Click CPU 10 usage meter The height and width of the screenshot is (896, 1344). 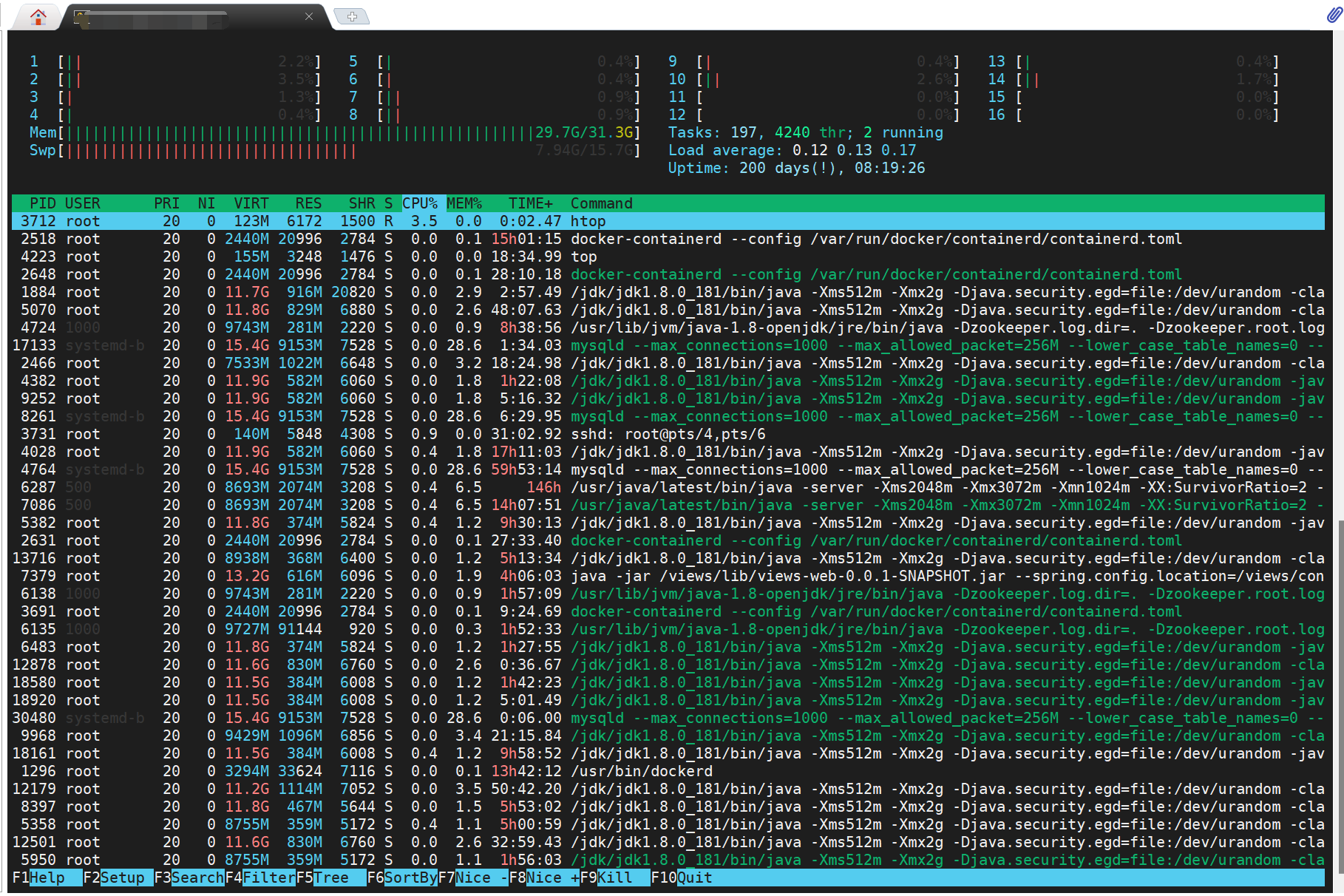tap(814, 79)
